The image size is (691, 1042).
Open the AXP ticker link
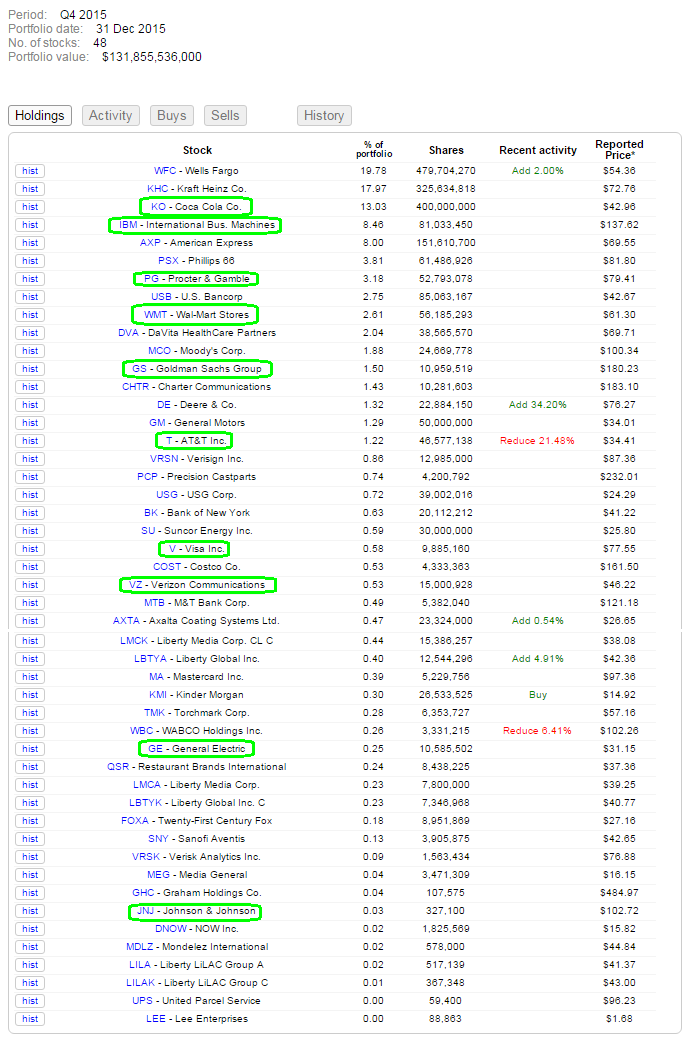(150, 243)
